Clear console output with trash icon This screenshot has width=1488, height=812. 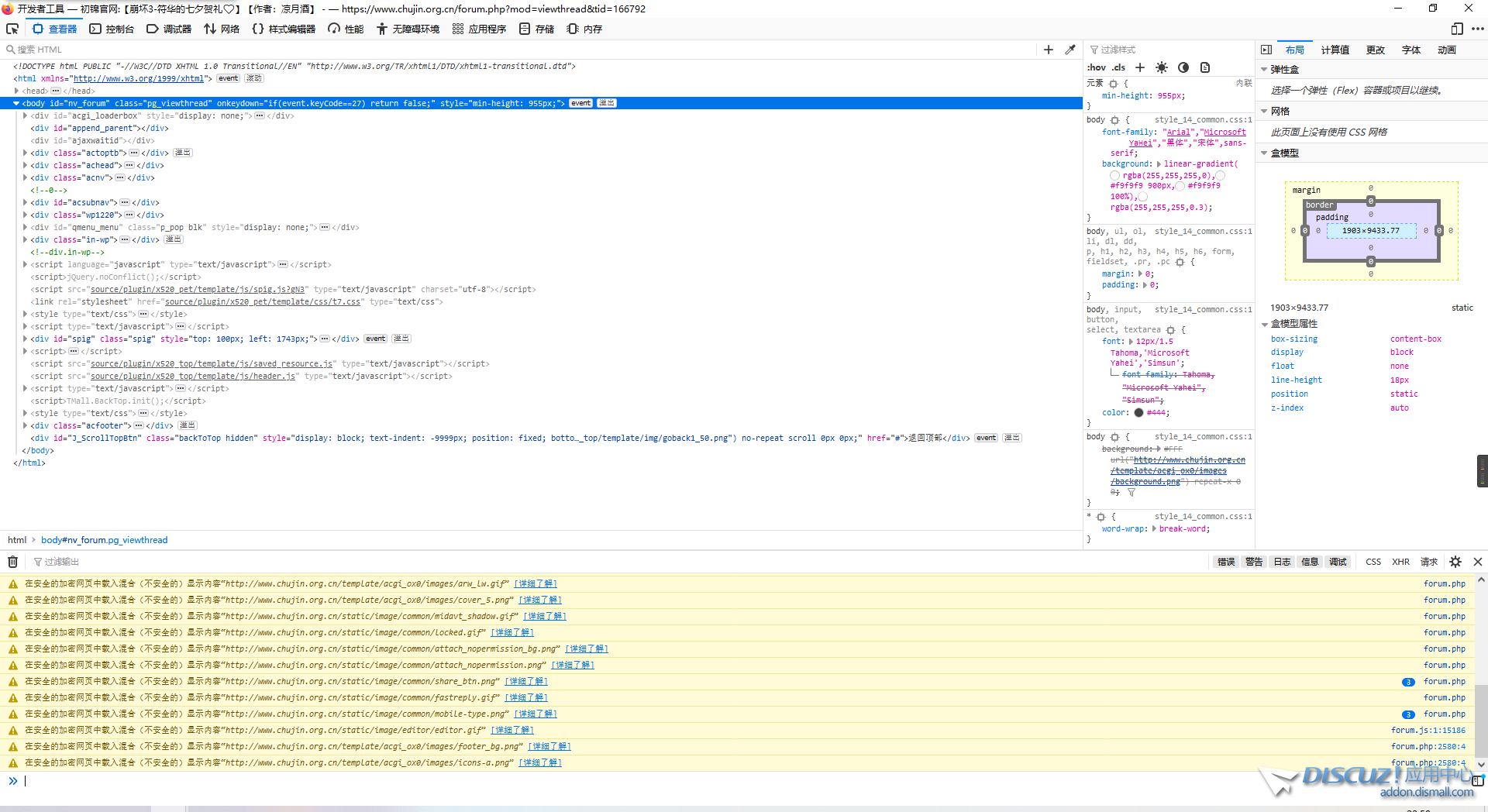point(13,562)
